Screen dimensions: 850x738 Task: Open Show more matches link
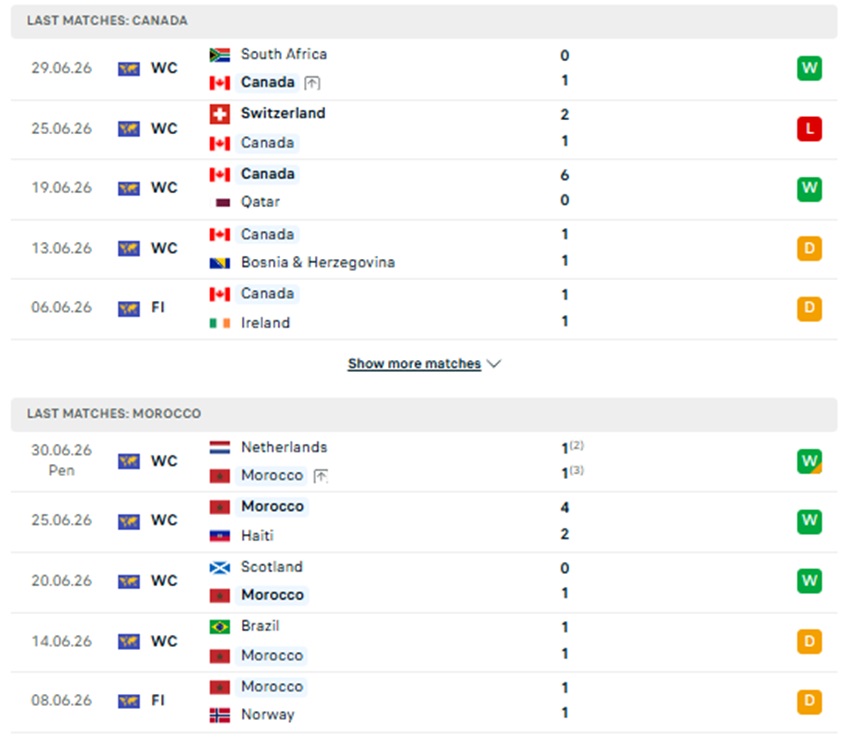[414, 363]
